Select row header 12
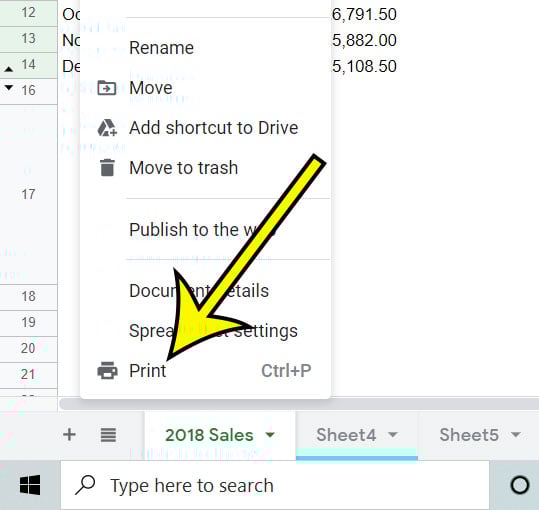The height and width of the screenshot is (510, 539). (x=29, y=13)
